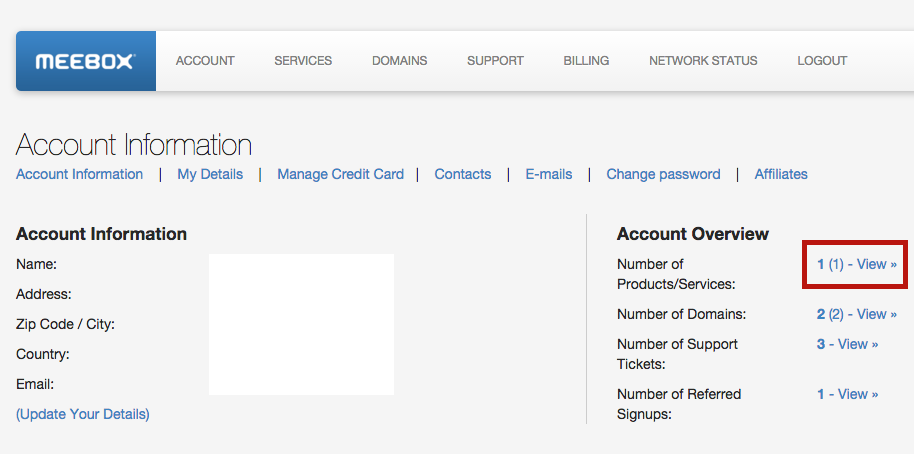
Task: Click the 'Number of Domains:' label
Action: coord(681,314)
